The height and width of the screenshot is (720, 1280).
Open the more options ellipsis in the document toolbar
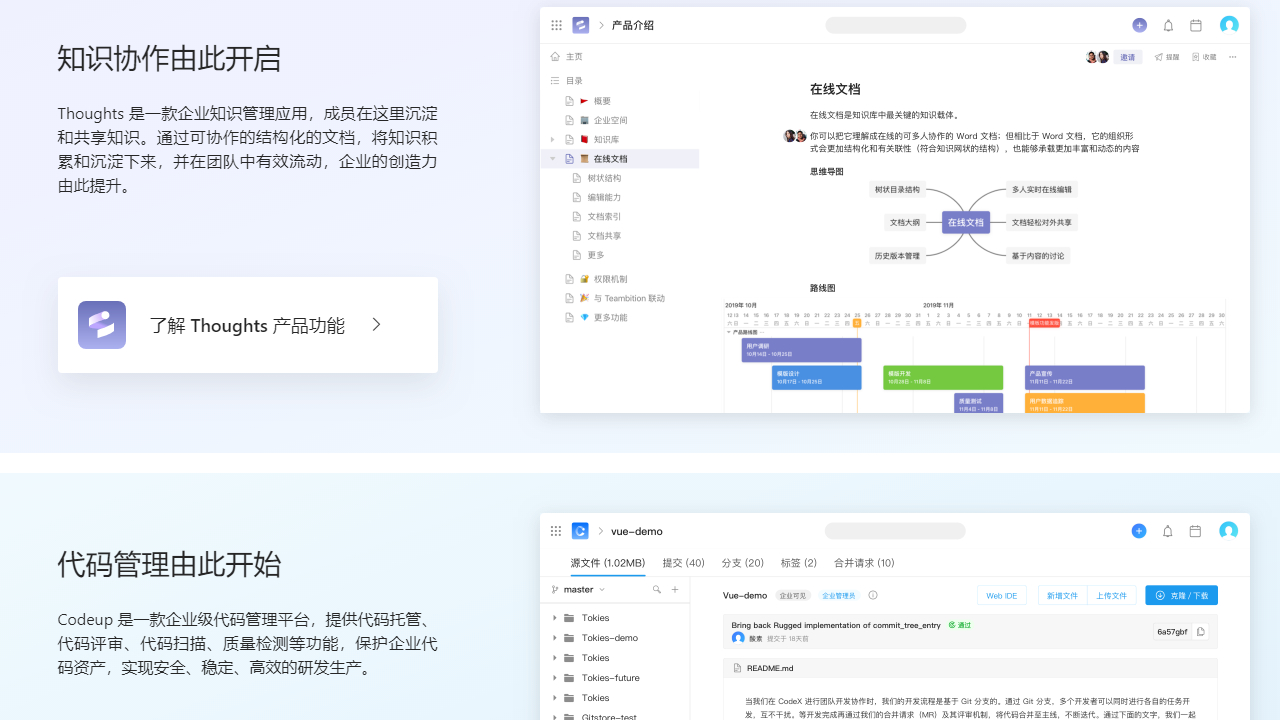[1232, 57]
